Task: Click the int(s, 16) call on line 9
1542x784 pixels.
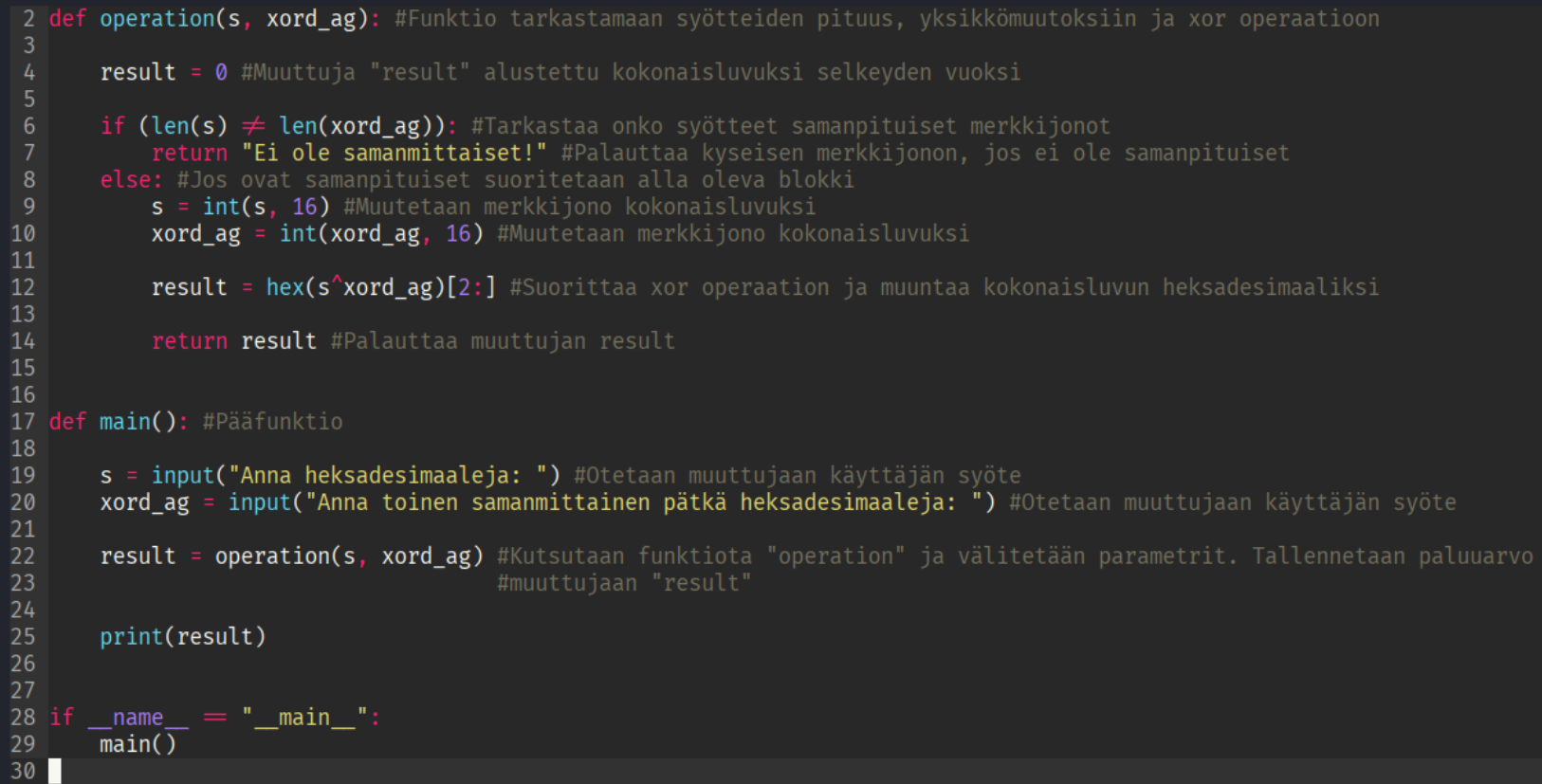Action: point(266,207)
